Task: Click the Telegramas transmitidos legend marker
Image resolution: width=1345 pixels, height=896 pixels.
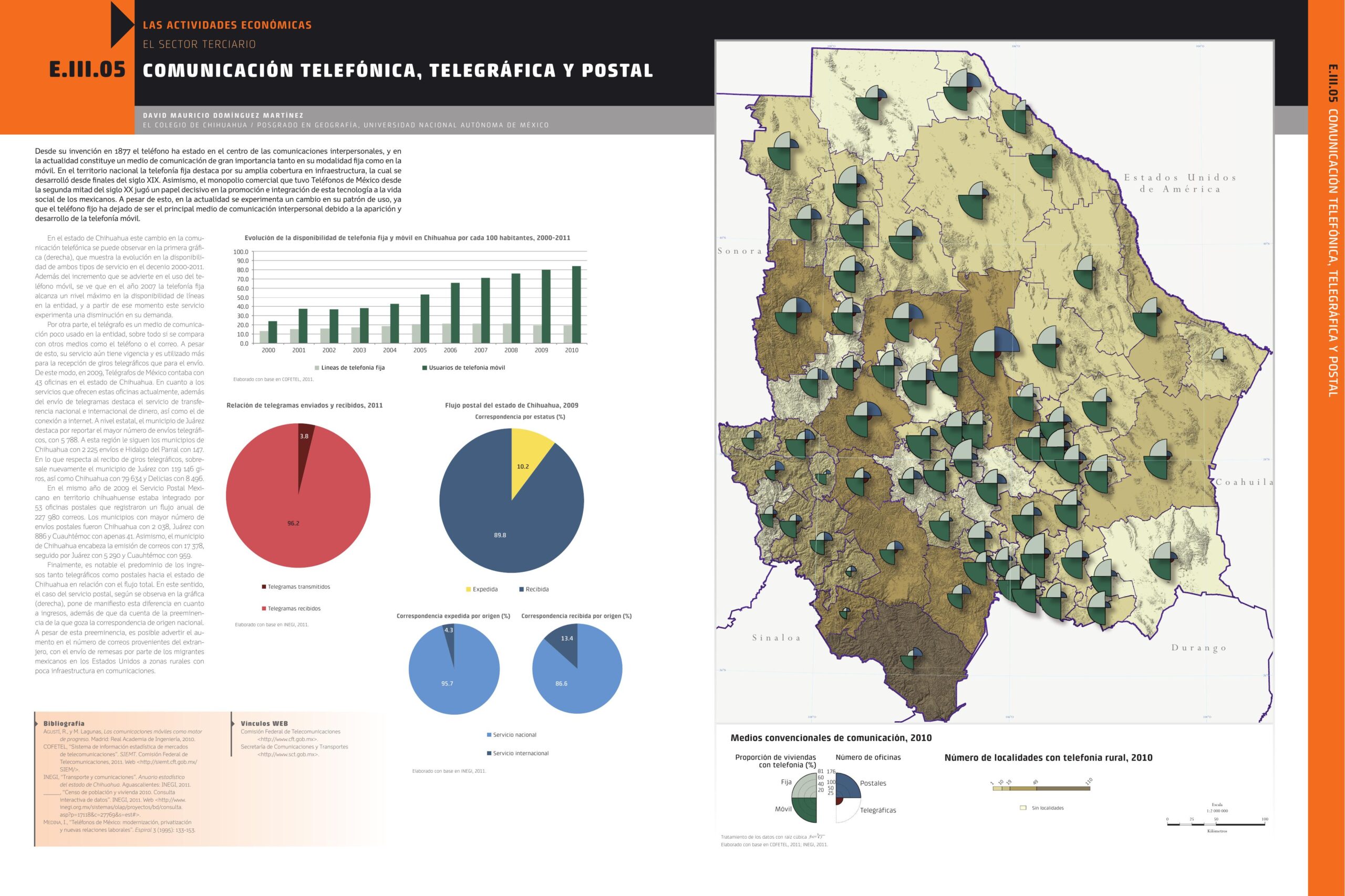Action: tap(264, 587)
